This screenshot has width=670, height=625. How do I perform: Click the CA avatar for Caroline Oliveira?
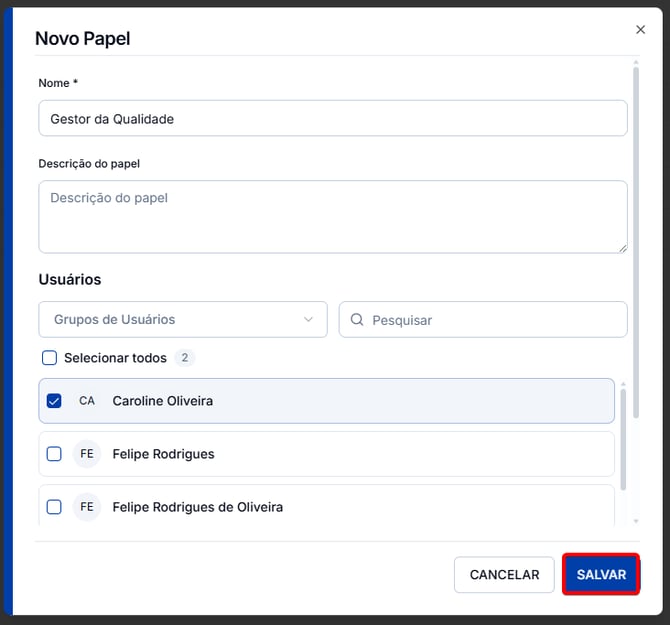pos(87,401)
